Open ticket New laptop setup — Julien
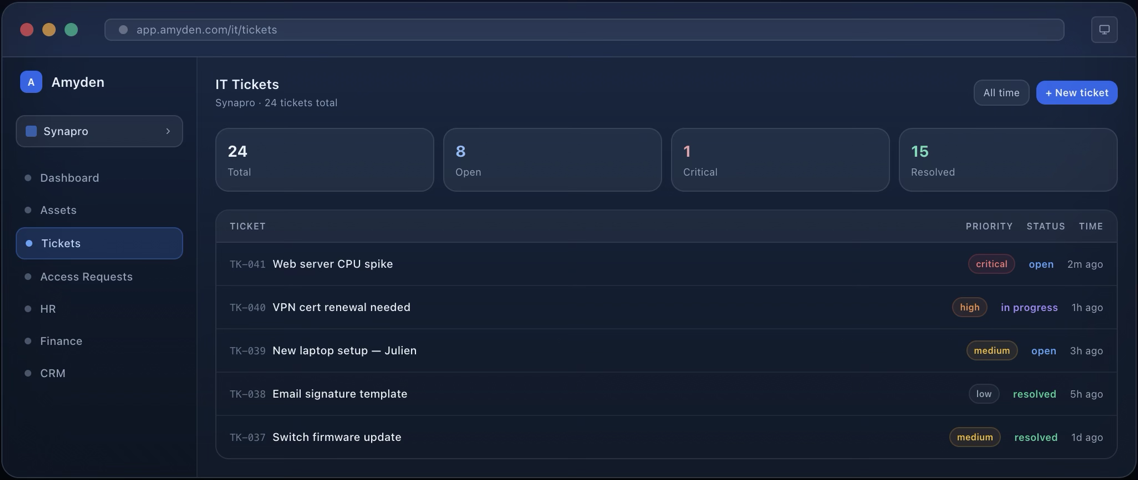The height and width of the screenshot is (480, 1138). (344, 351)
